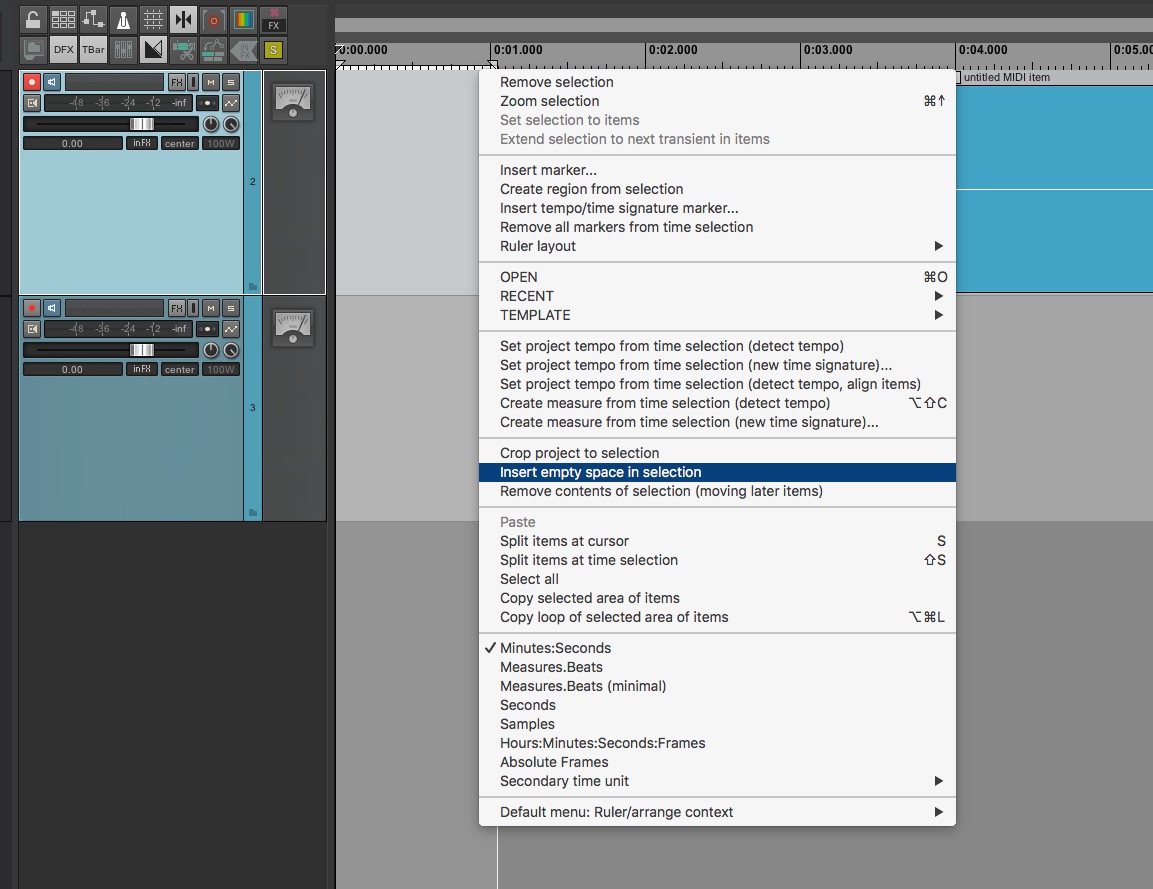Click track 2 pan knob
The height and width of the screenshot is (889, 1153).
211,124
